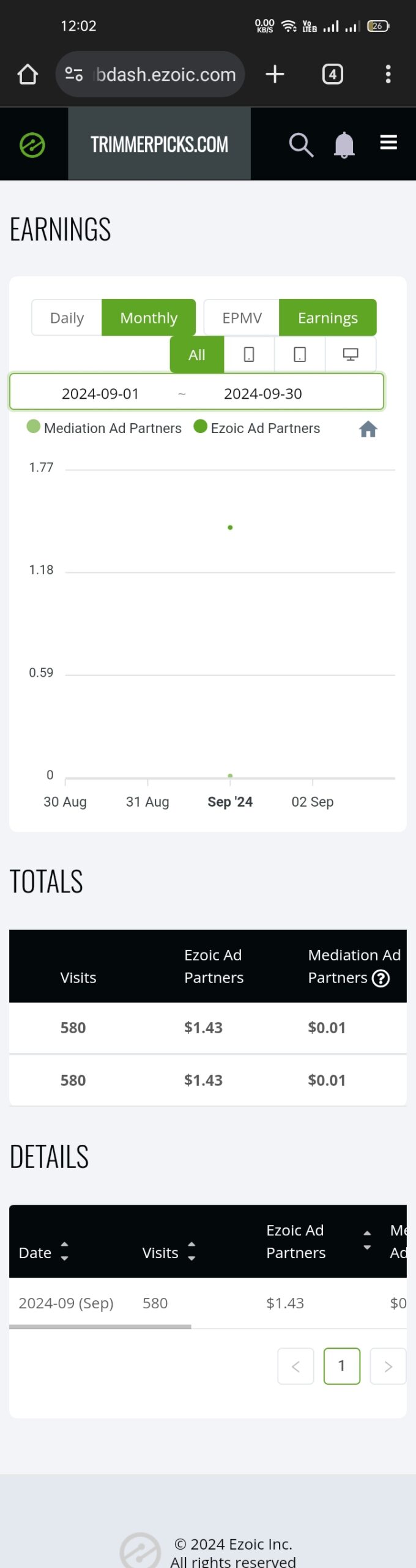Reset chart zoom with house icon
The height and width of the screenshot is (1568, 416).
368,429
